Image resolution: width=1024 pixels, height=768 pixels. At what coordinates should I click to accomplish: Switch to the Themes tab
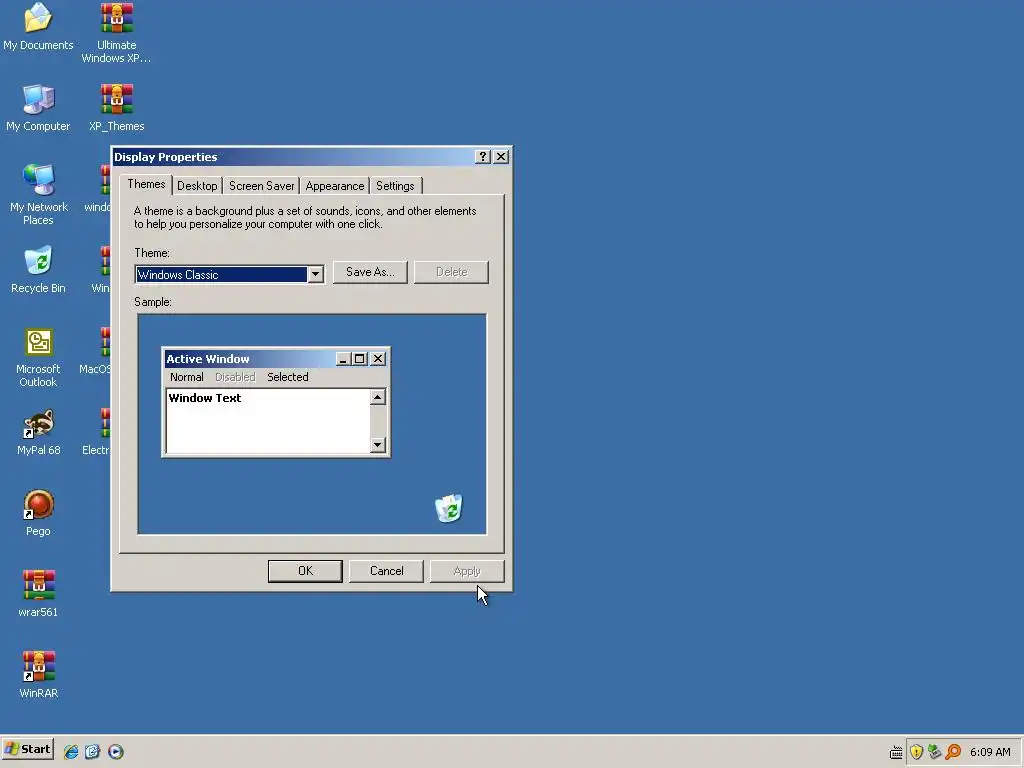pyautogui.click(x=146, y=184)
